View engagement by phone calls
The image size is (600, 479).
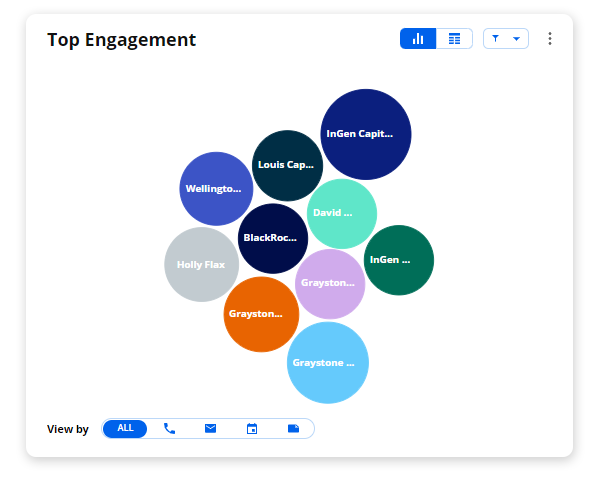coord(169,428)
